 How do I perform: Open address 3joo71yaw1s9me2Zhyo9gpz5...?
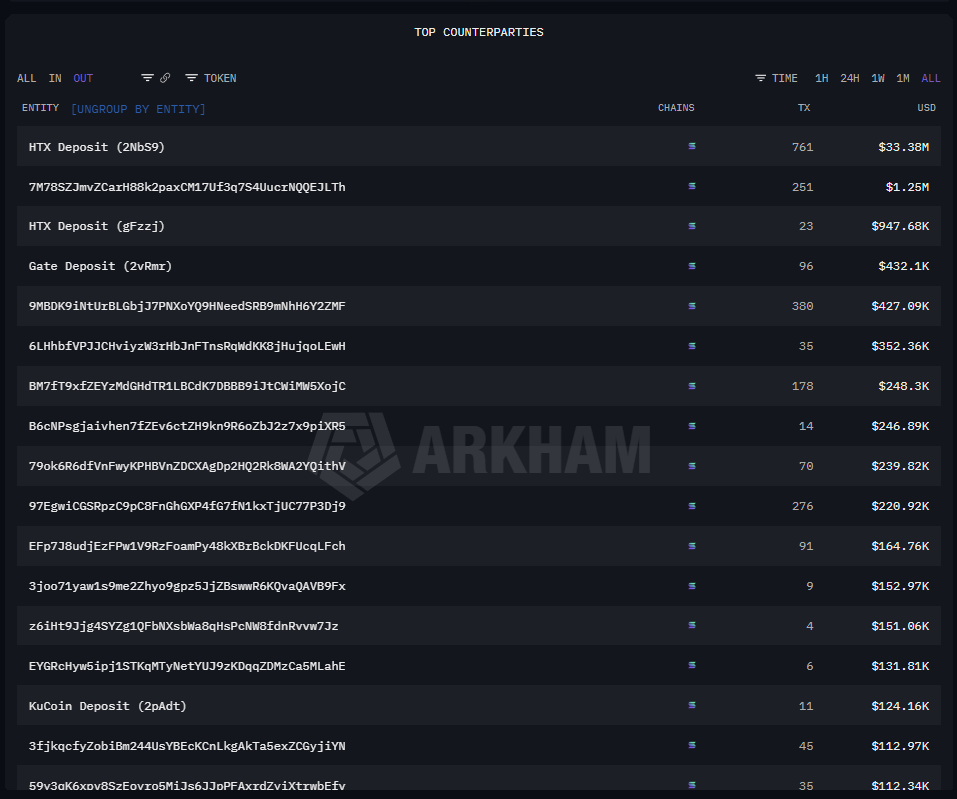(187, 586)
